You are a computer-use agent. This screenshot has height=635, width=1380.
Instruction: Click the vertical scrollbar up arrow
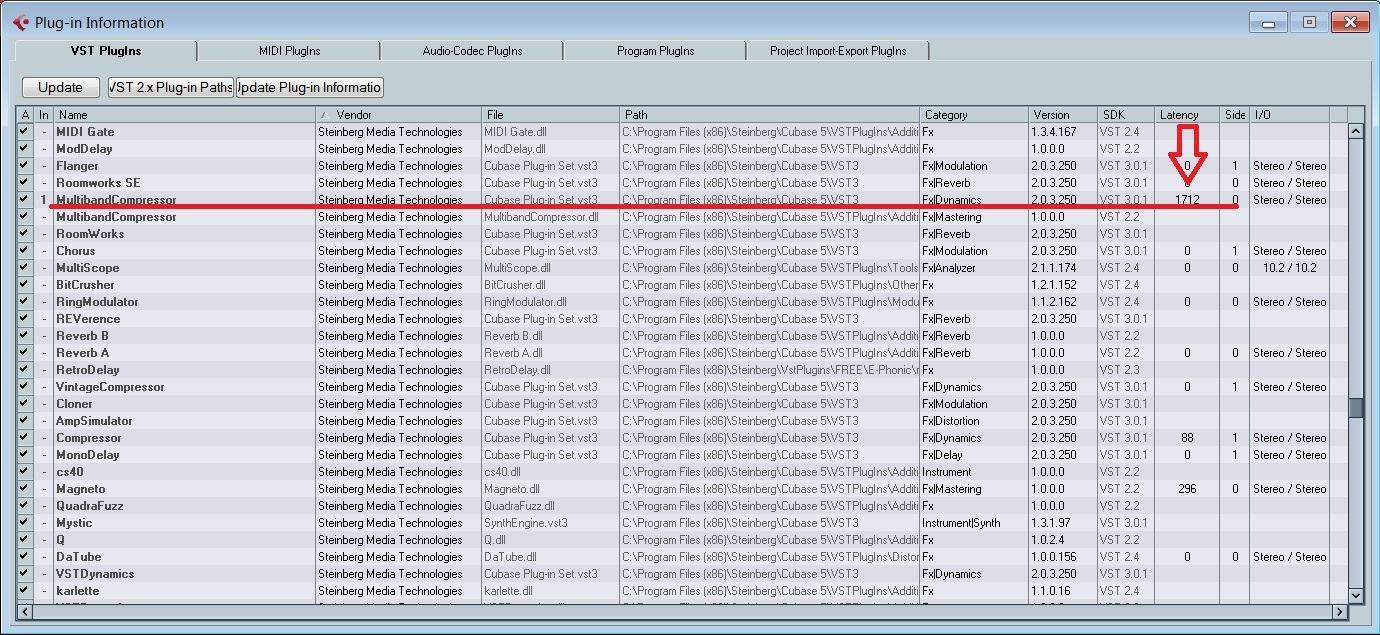coord(1356,131)
